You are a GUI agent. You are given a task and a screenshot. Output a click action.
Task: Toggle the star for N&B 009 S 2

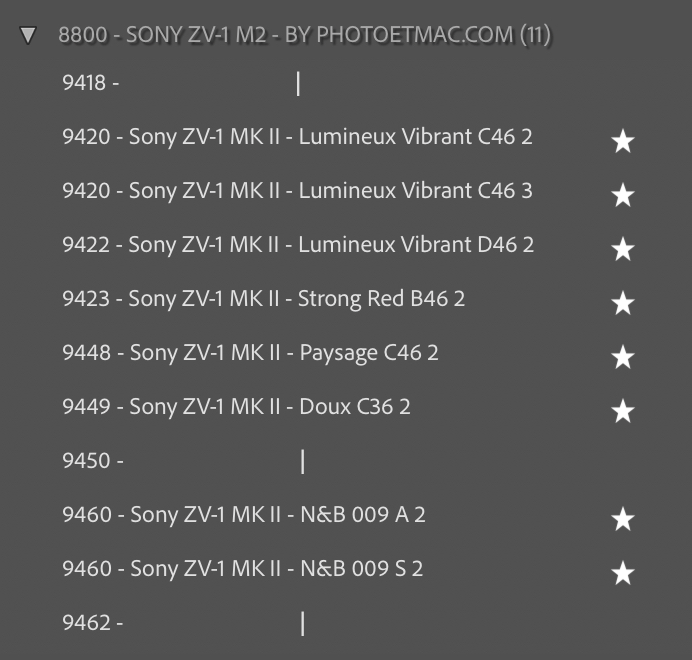pyautogui.click(x=622, y=573)
